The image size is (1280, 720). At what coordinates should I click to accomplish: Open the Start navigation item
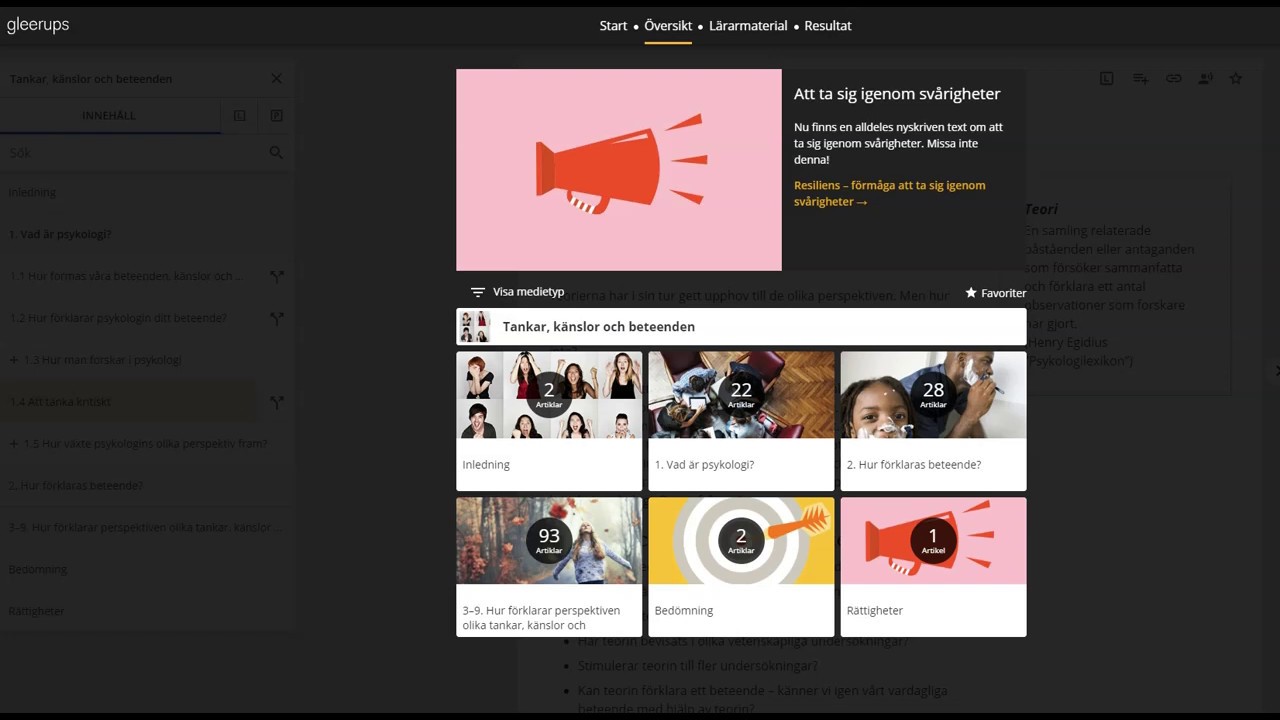point(613,26)
